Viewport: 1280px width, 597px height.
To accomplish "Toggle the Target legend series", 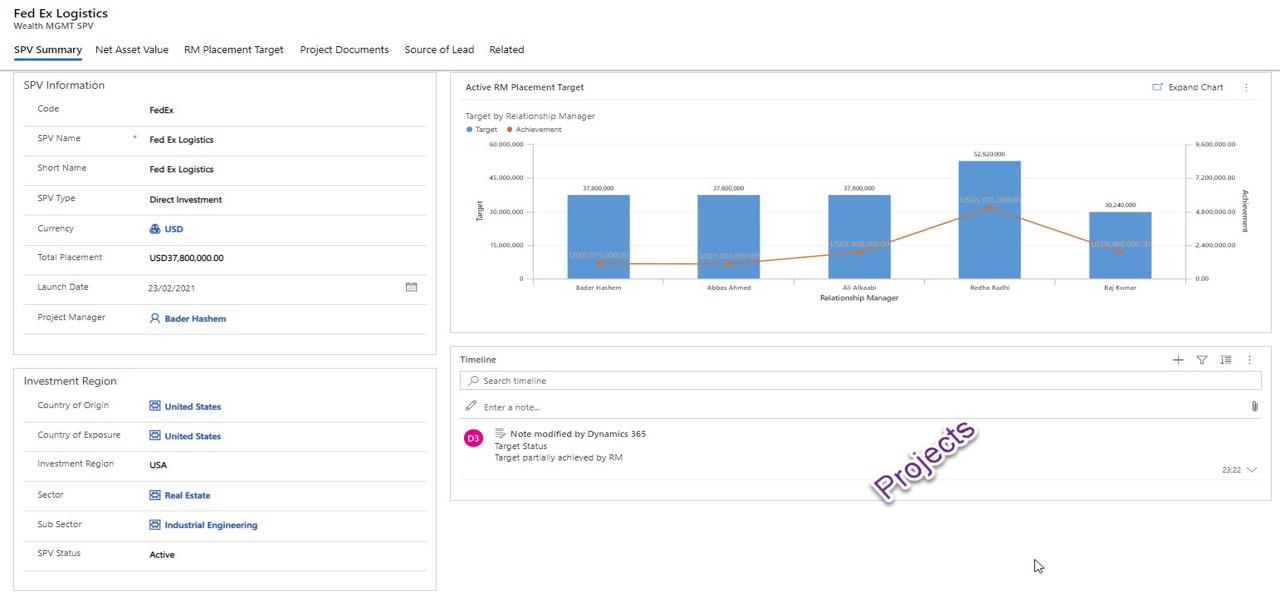I will (x=482, y=130).
